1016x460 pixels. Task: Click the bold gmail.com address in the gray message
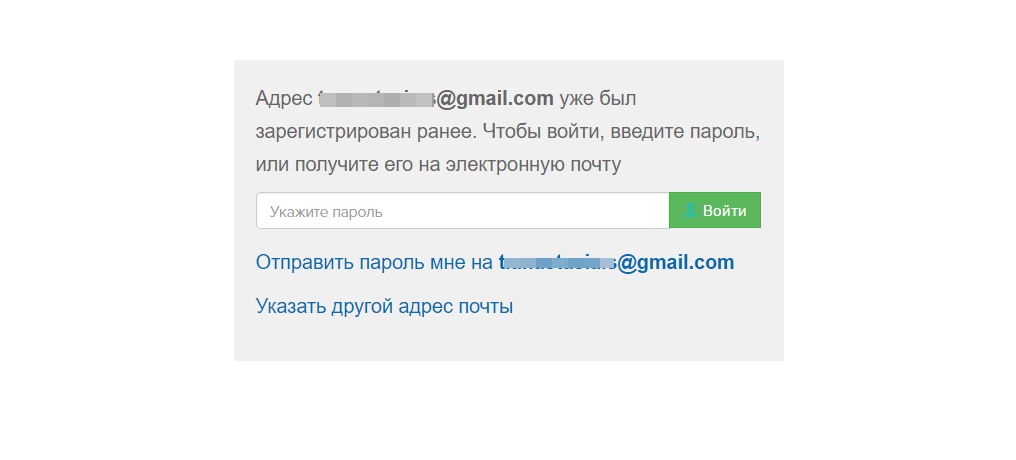436,98
